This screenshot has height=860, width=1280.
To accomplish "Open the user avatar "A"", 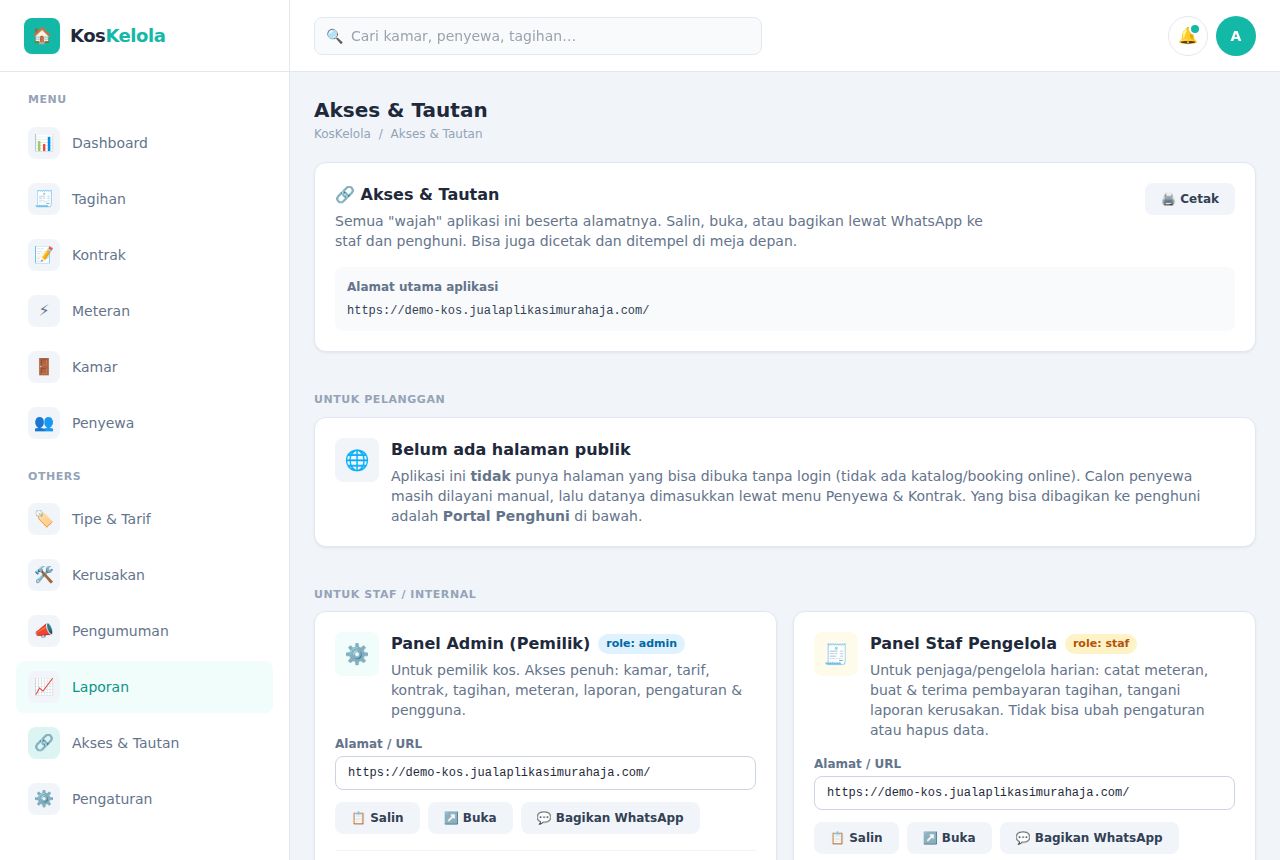I will pos(1236,36).
